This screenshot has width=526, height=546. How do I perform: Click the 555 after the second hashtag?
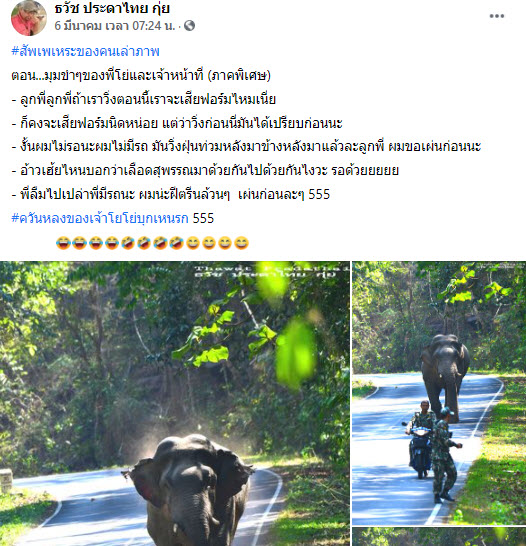[x=203, y=218]
